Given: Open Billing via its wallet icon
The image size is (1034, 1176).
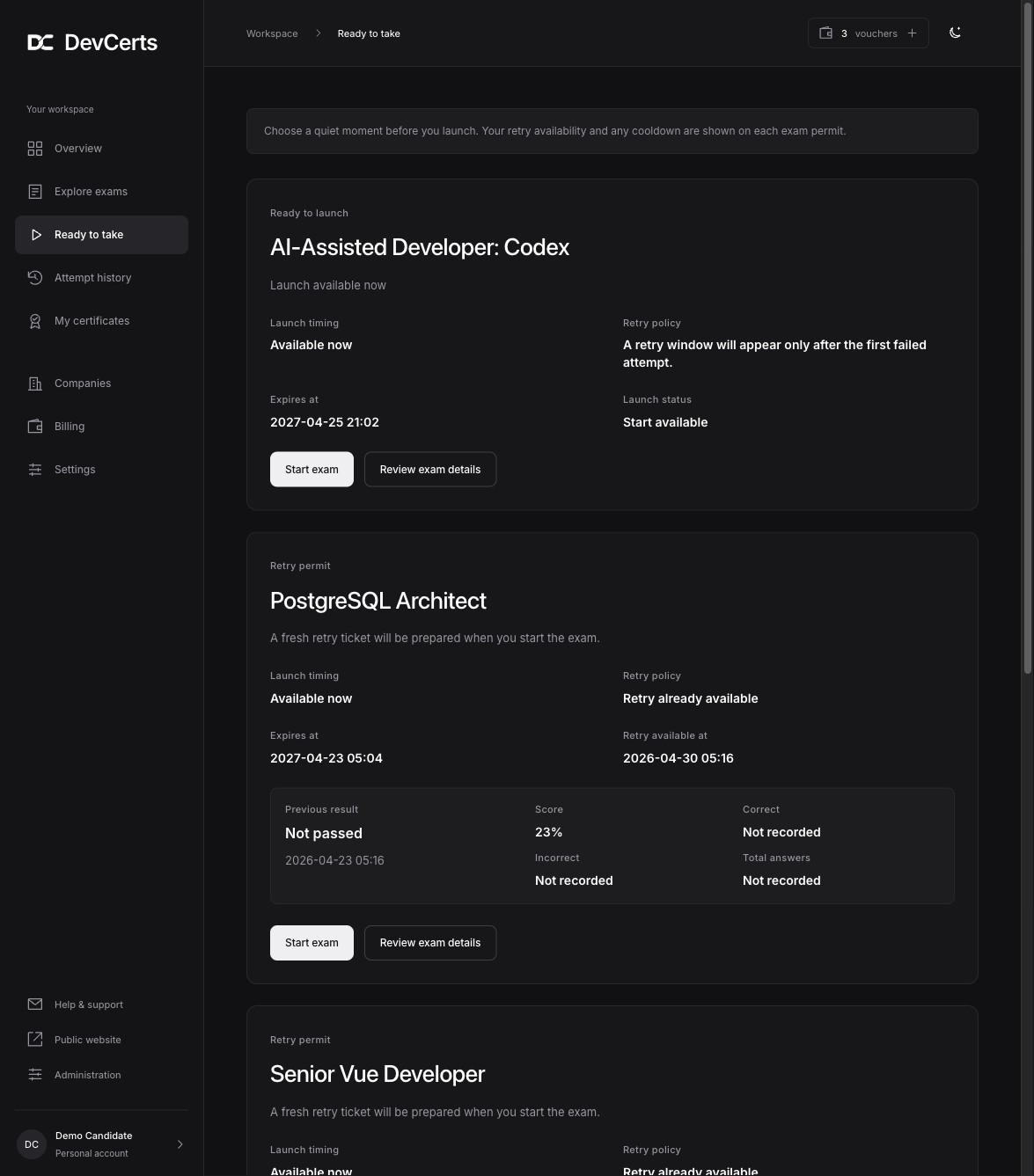Looking at the screenshot, I should pyautogui.click(x=35, y=427).
